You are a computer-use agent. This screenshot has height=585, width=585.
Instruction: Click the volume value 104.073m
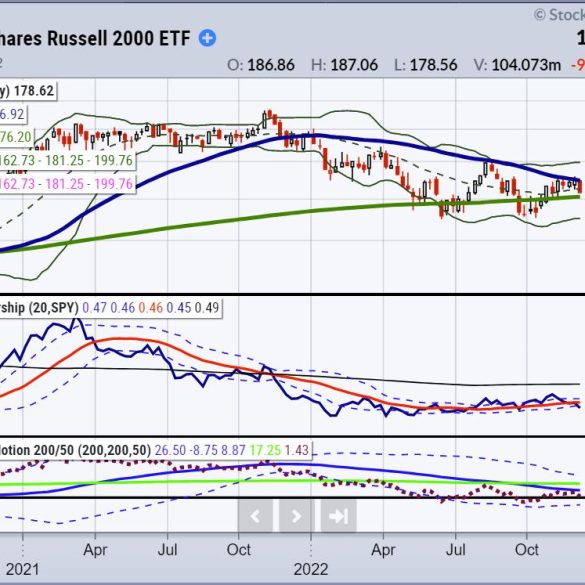point(526,65)
